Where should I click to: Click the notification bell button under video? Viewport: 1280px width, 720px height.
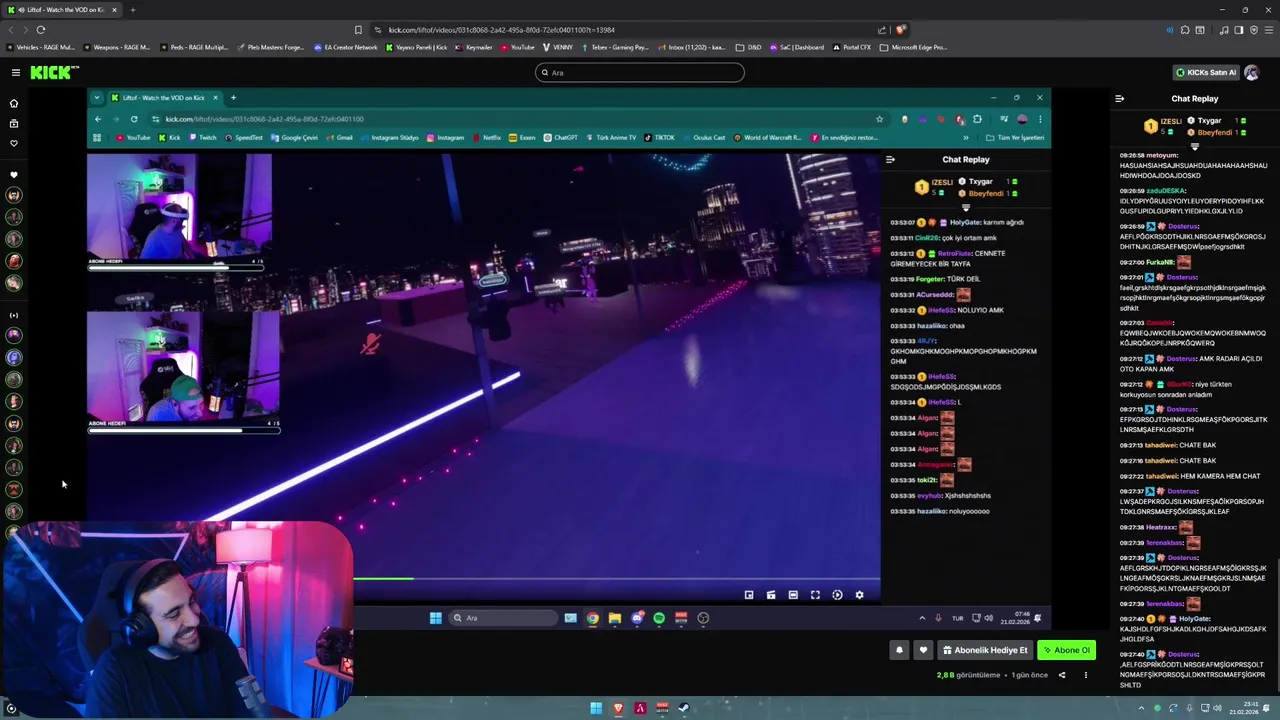(899, 650)
